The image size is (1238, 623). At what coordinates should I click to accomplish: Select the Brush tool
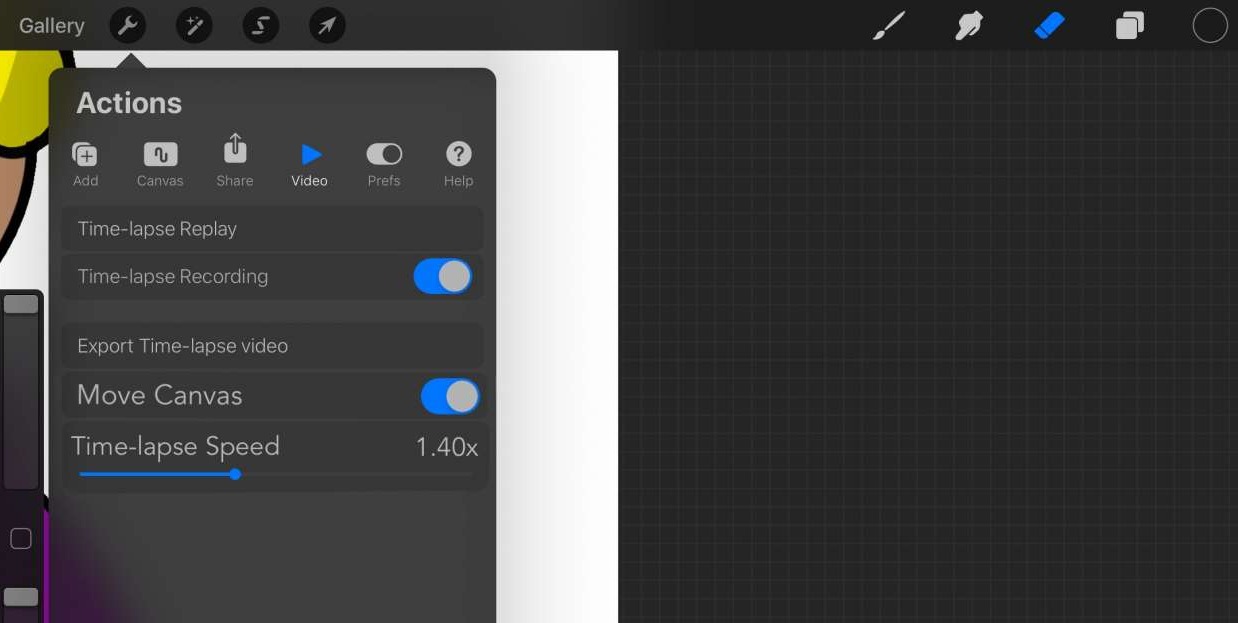click(888, 26)
